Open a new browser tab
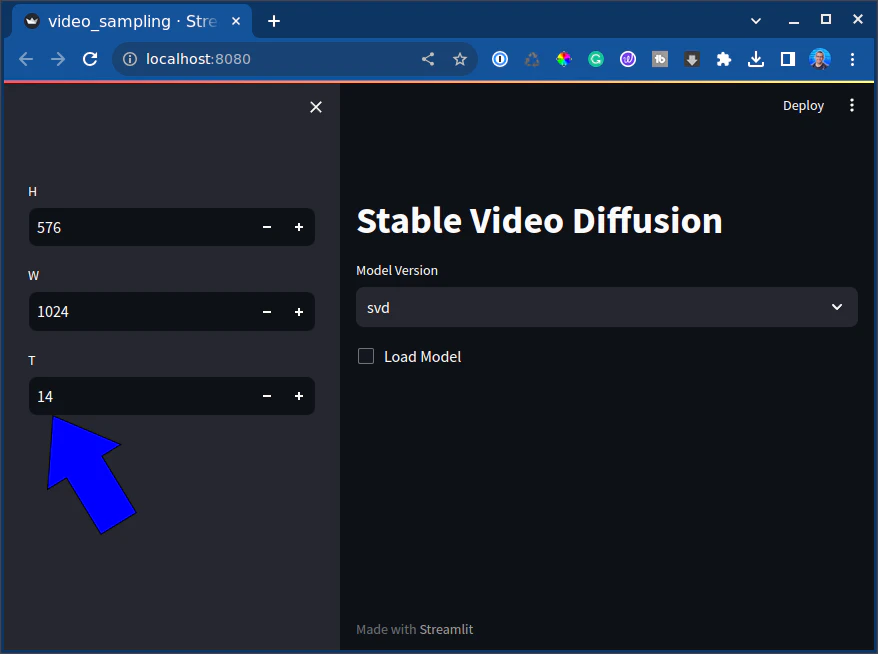Screen dimensions: 878x654 (x=274, y=21)
